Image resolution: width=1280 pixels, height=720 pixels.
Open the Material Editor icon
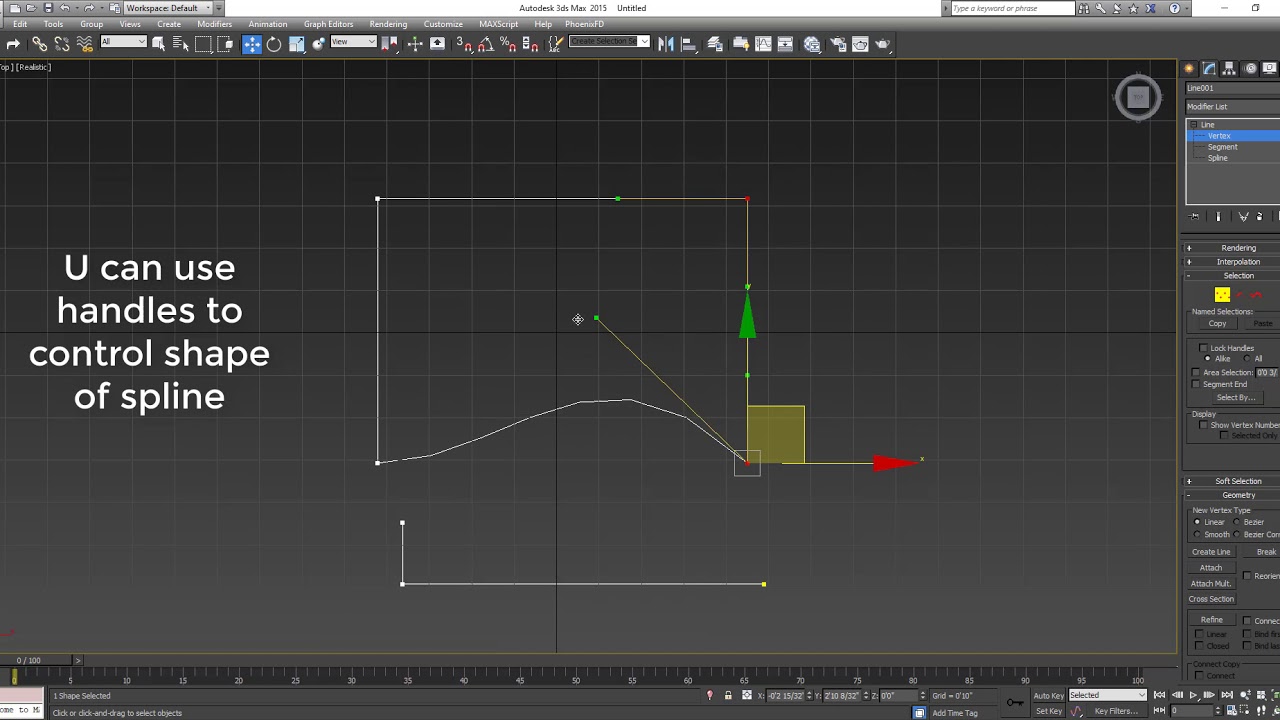pyautogui.click(x=812, y=44)
